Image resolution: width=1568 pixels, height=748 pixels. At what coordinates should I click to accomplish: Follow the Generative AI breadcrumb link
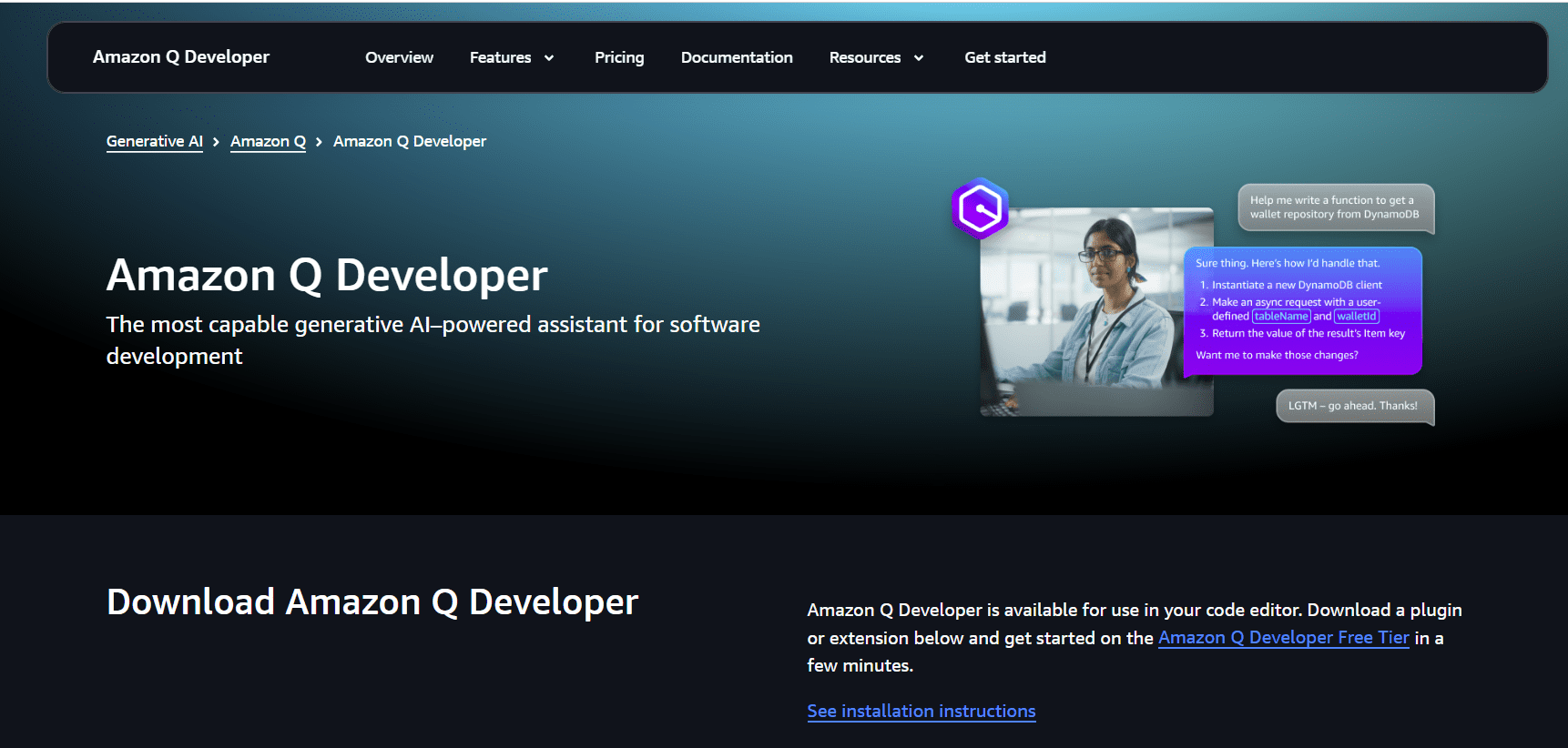pos(155,141)
